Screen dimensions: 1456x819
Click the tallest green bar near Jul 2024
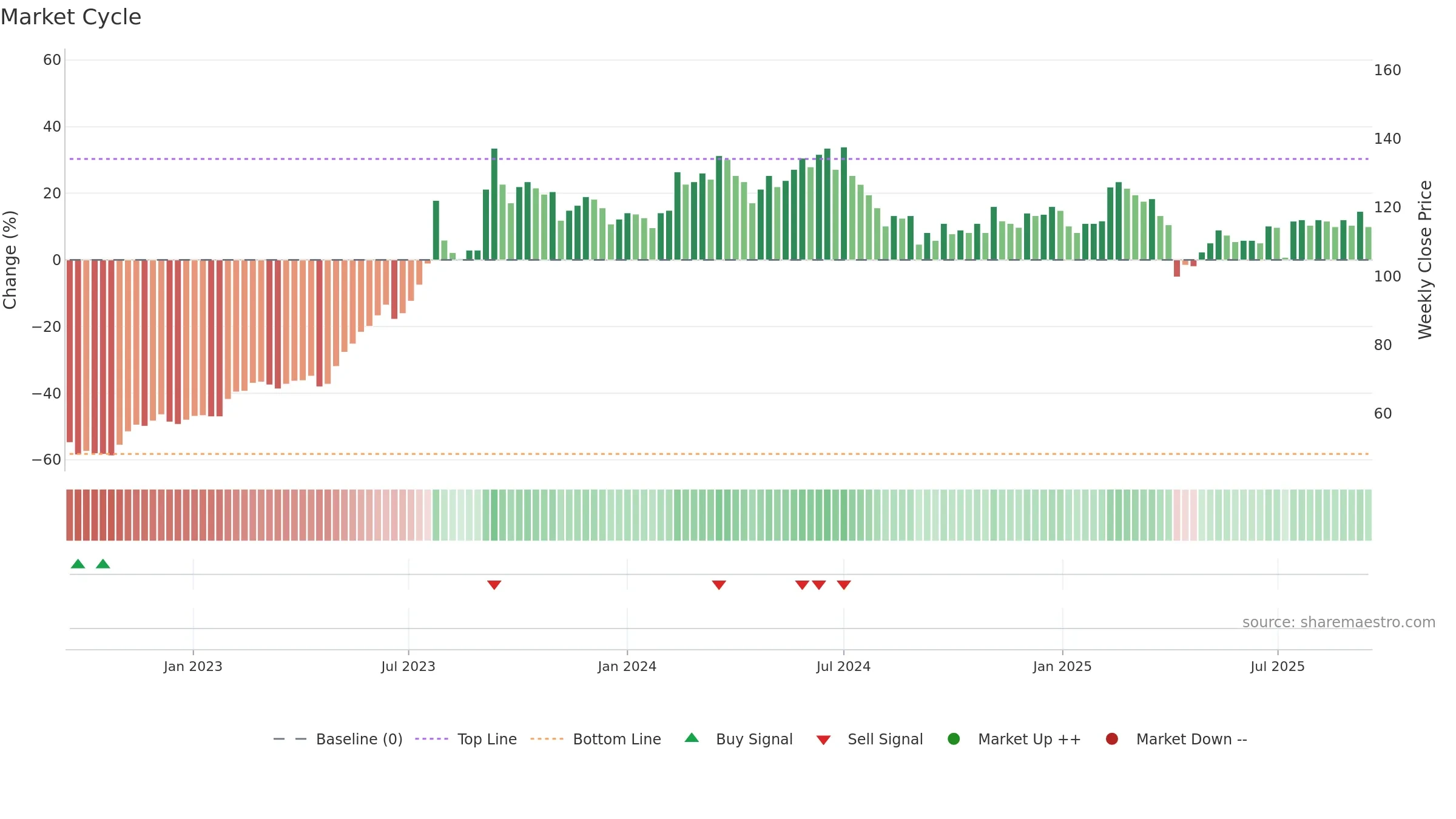(x=844, y=204)
